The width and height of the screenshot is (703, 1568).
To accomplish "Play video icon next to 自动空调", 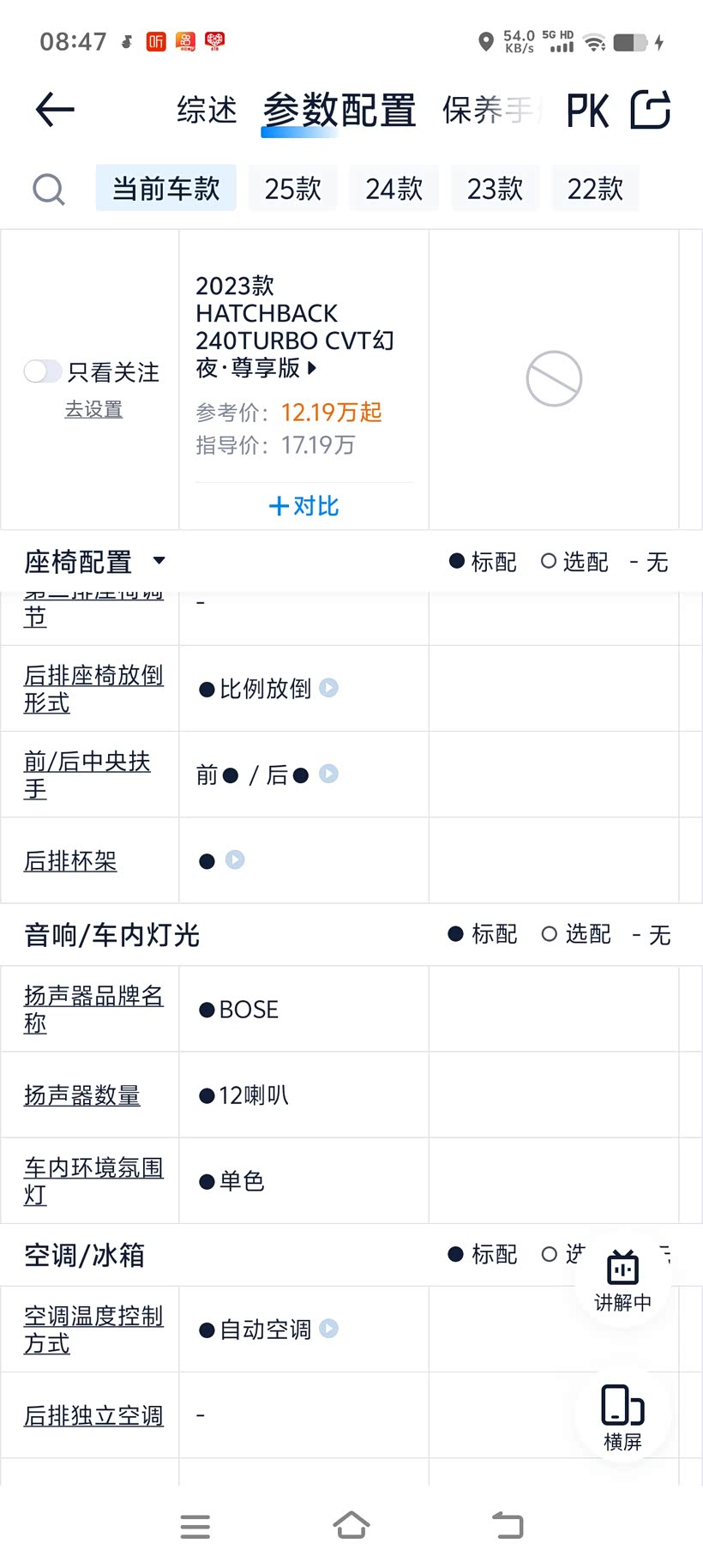I will pyautogui.click(x=329, y=1329).
